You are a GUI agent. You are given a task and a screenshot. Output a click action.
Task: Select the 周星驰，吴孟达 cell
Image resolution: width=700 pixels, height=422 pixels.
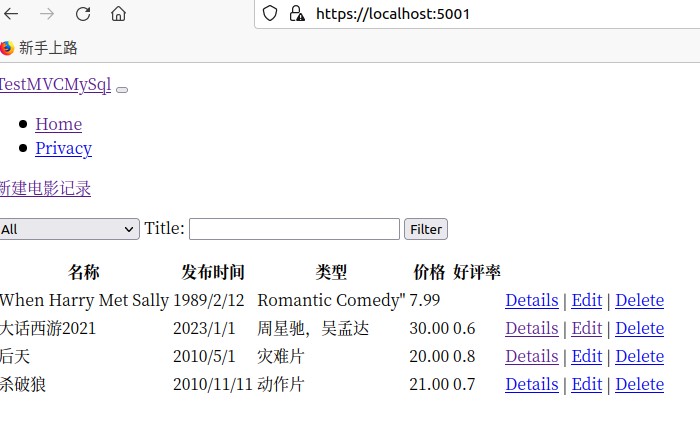click(x=313, y=328)
